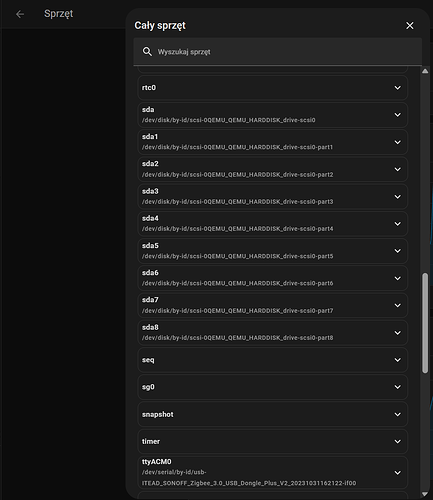Viewport: 433px width, 500px height.
Task: Expand the seq device entry
Action: point(273,360)
